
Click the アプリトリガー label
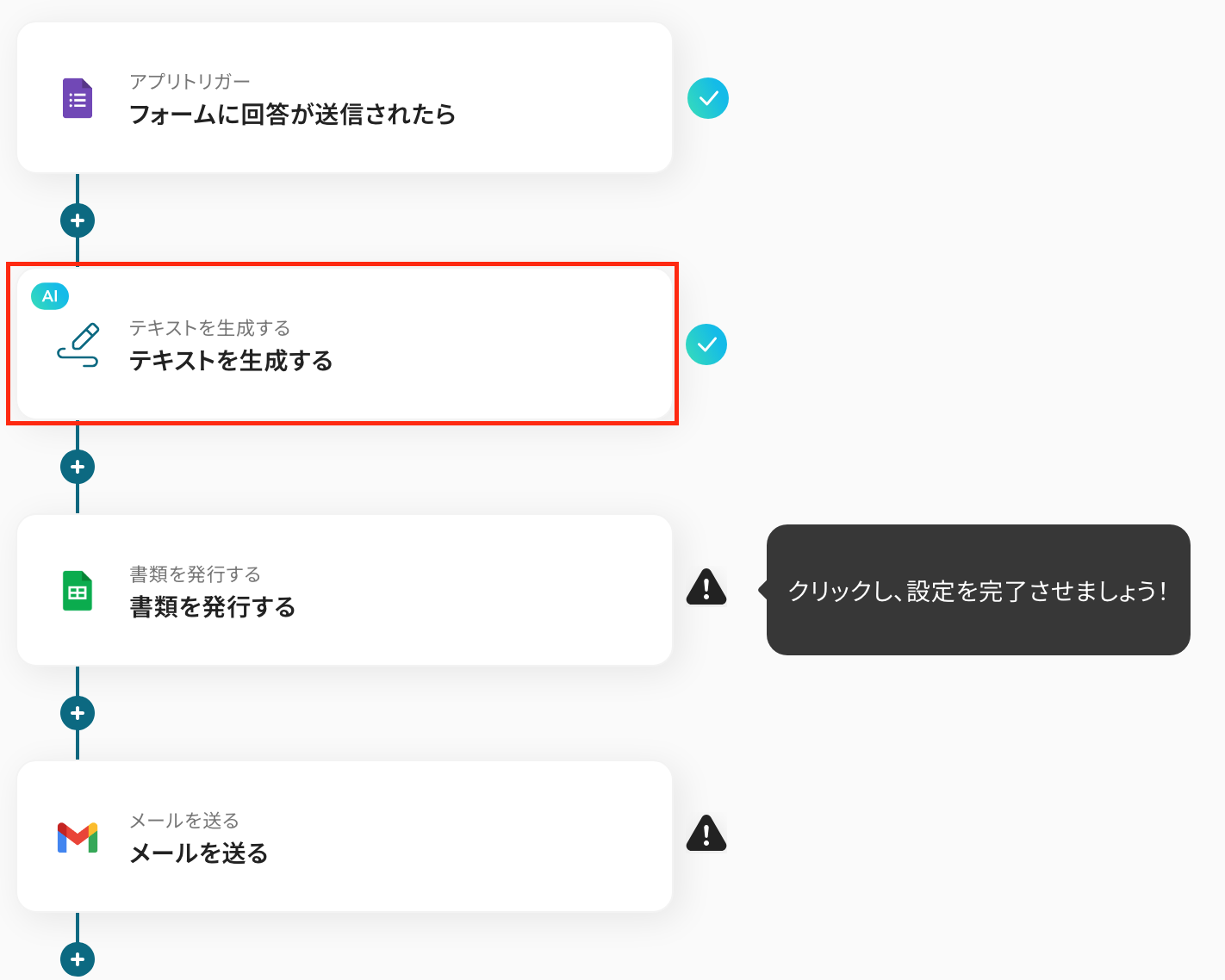pyautogui.click(x=190, y=82)
